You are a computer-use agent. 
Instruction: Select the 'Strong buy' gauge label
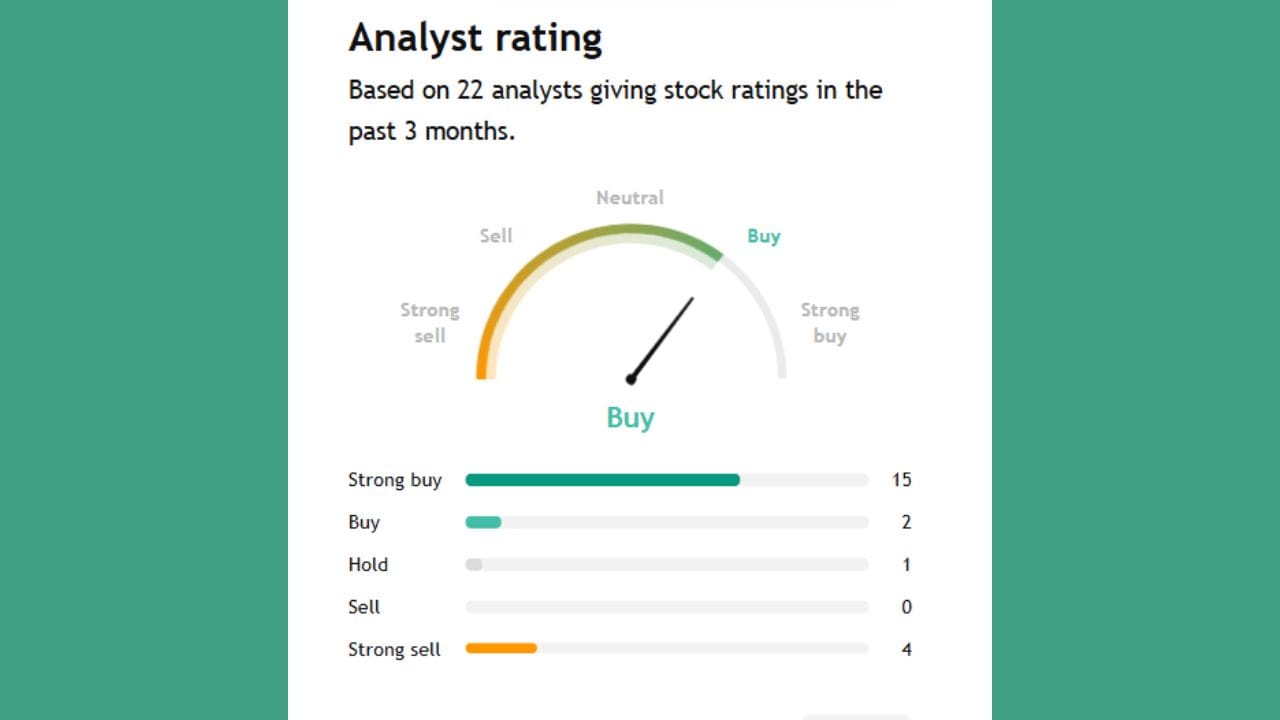click(830, 323)
